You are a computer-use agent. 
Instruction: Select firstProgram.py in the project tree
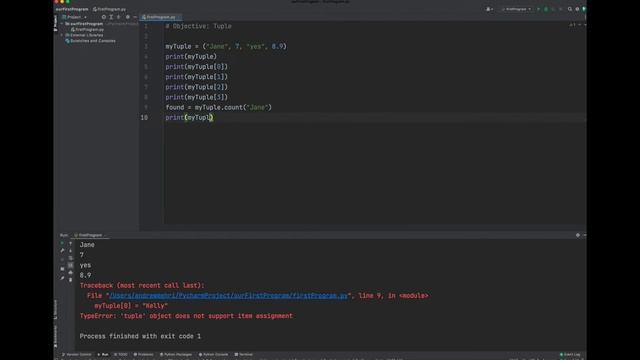pyautogui.click(x=87, y=29)
